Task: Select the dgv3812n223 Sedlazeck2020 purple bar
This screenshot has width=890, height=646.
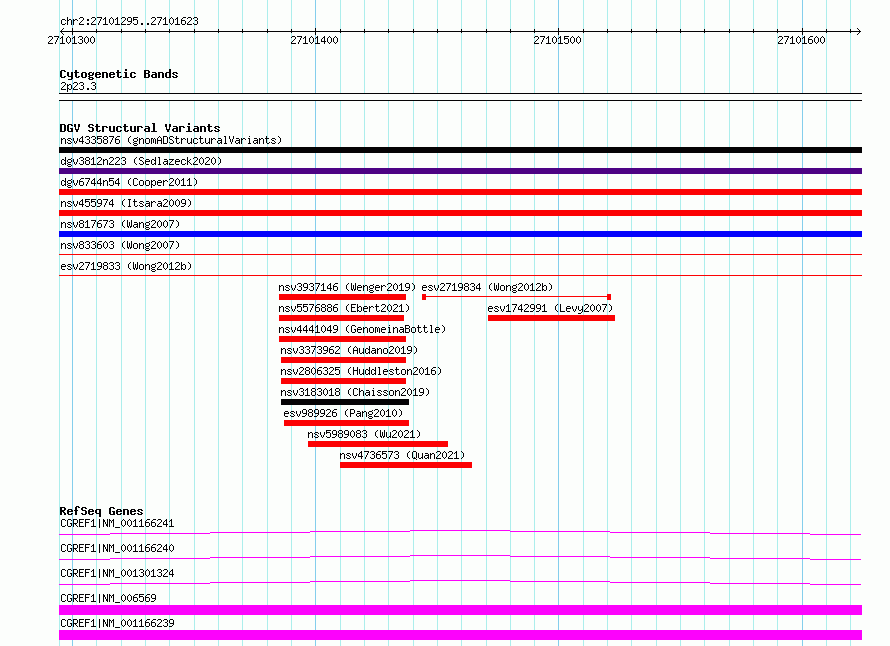Action: (460, 171)
